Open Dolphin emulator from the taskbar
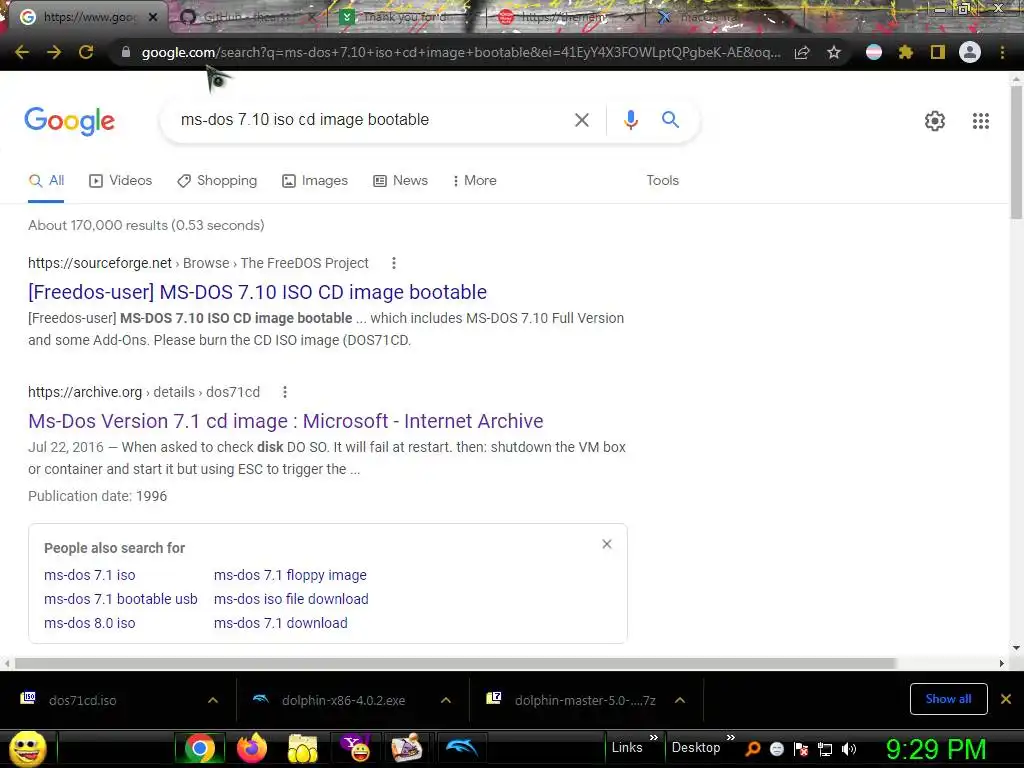 (461, 748)
